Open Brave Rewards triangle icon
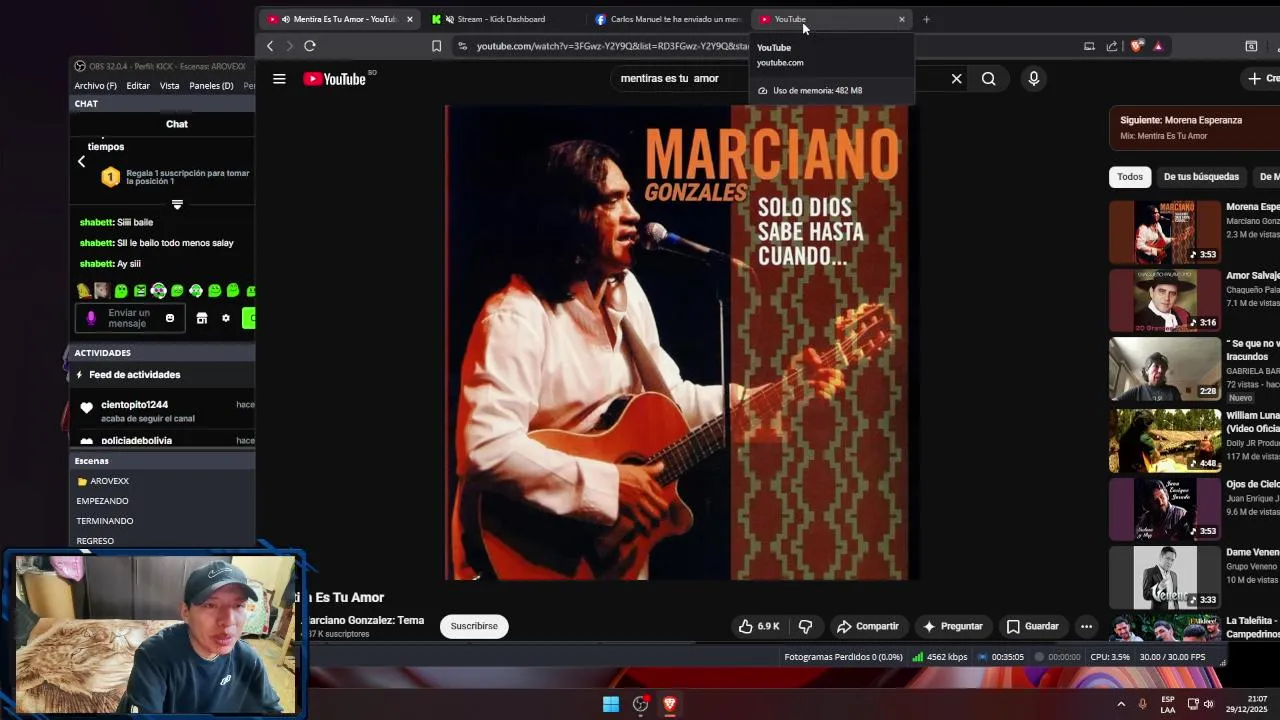1280x720 pixels. (1158, 46)
